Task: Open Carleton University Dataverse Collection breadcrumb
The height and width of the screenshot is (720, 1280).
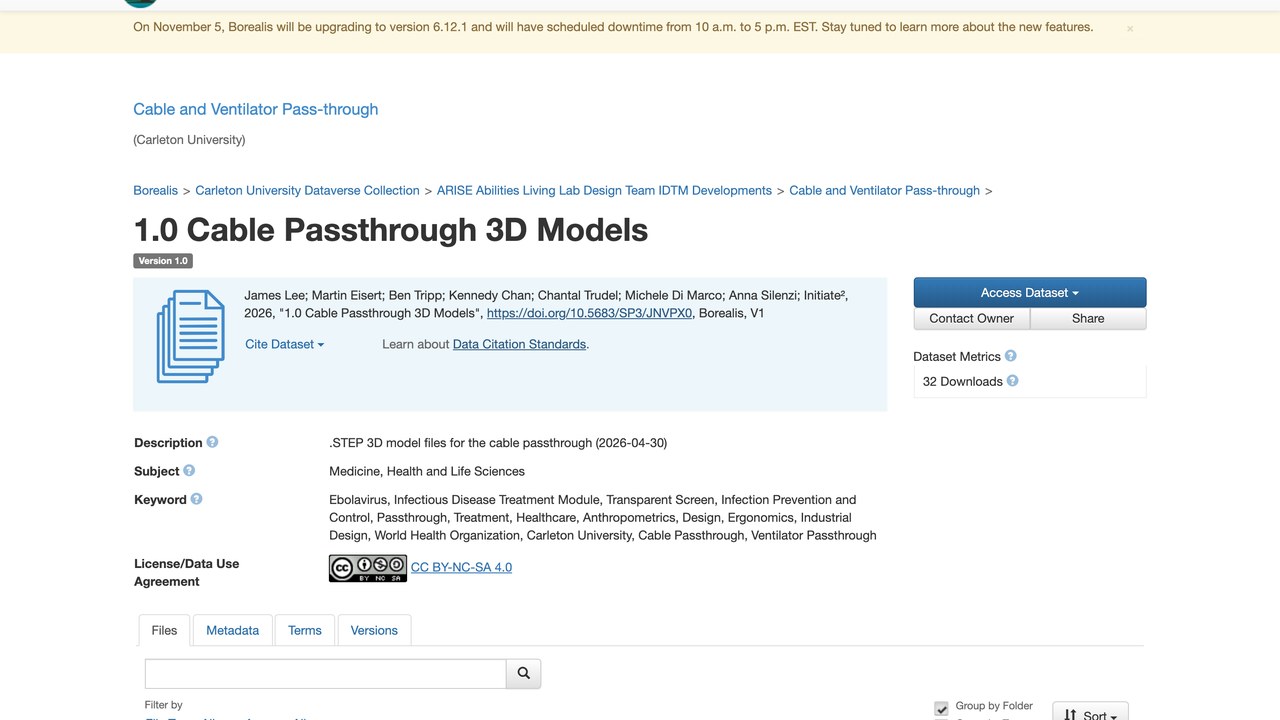Action: [307, 190]
